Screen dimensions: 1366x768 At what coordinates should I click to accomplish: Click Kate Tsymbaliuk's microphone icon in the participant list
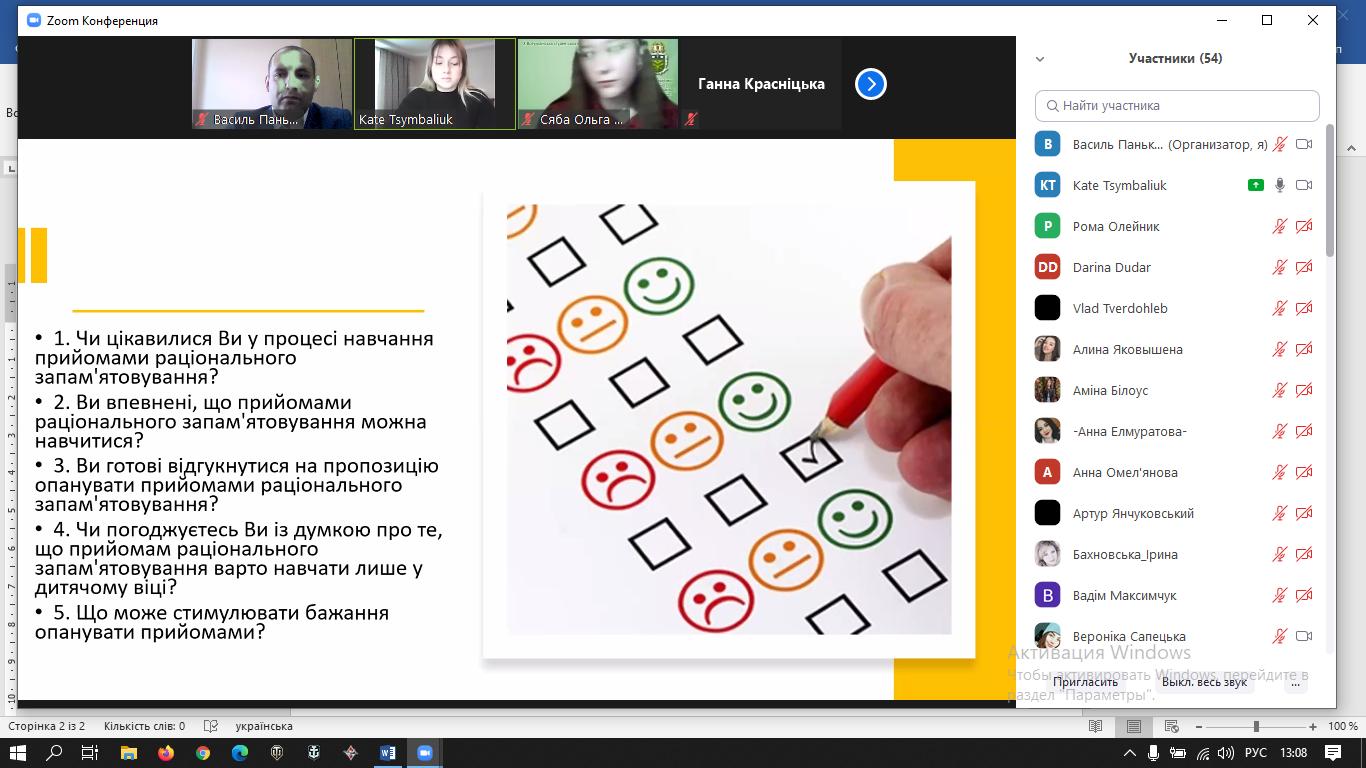(x=1279, y=185)
